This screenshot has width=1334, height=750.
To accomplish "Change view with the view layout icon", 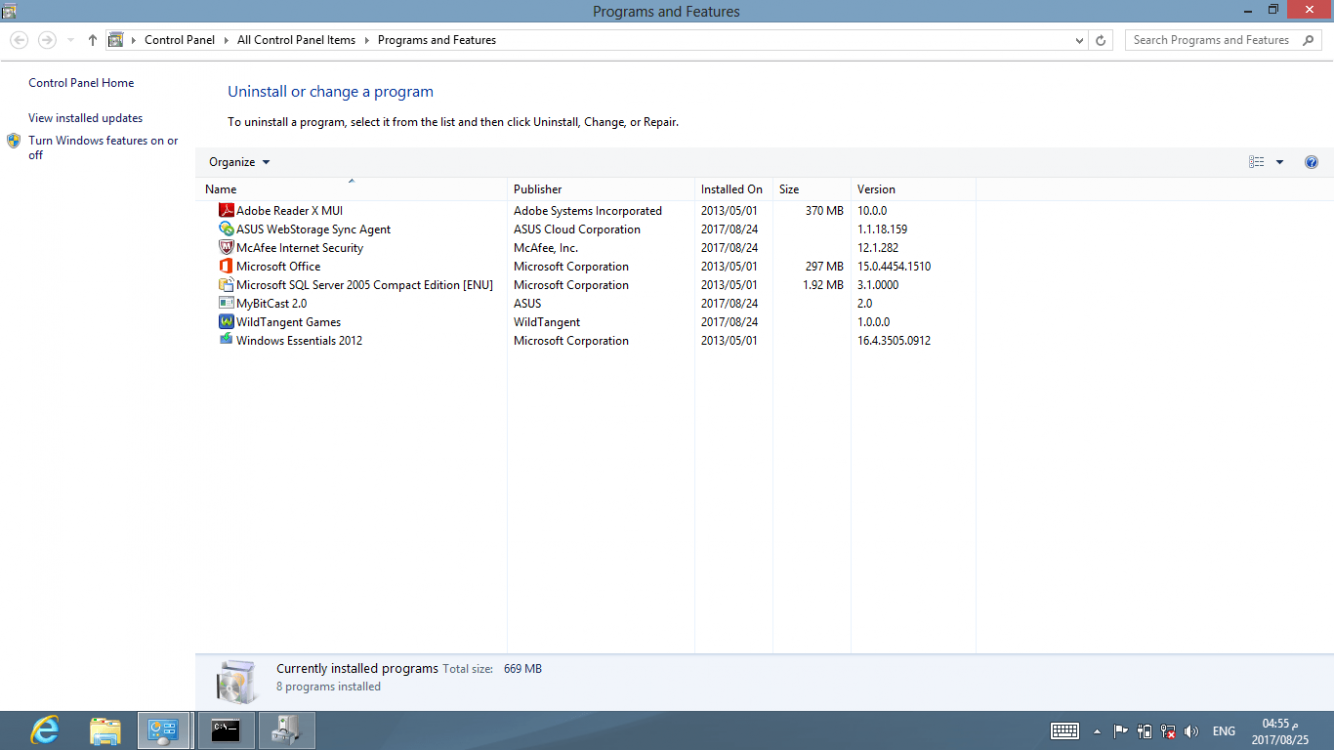I will coord(1257,162).
